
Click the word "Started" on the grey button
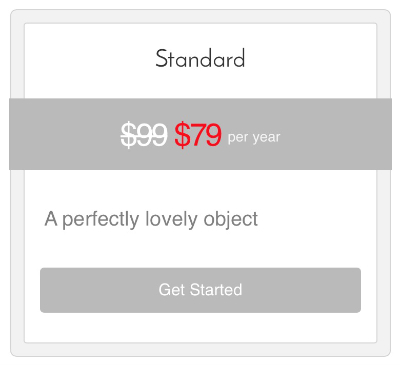pos(216,290)
